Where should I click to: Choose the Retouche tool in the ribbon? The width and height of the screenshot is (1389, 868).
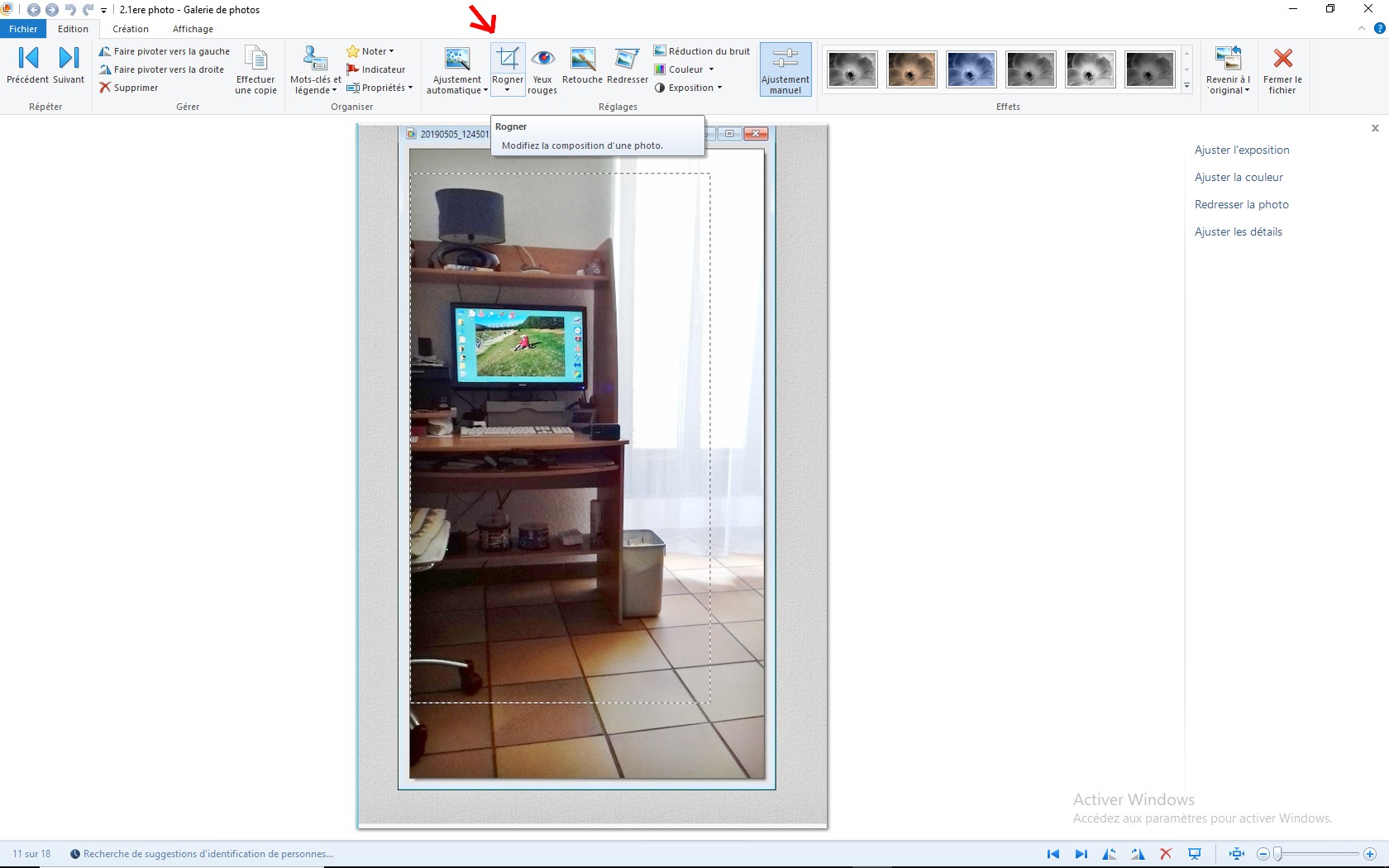coord(582,66)
